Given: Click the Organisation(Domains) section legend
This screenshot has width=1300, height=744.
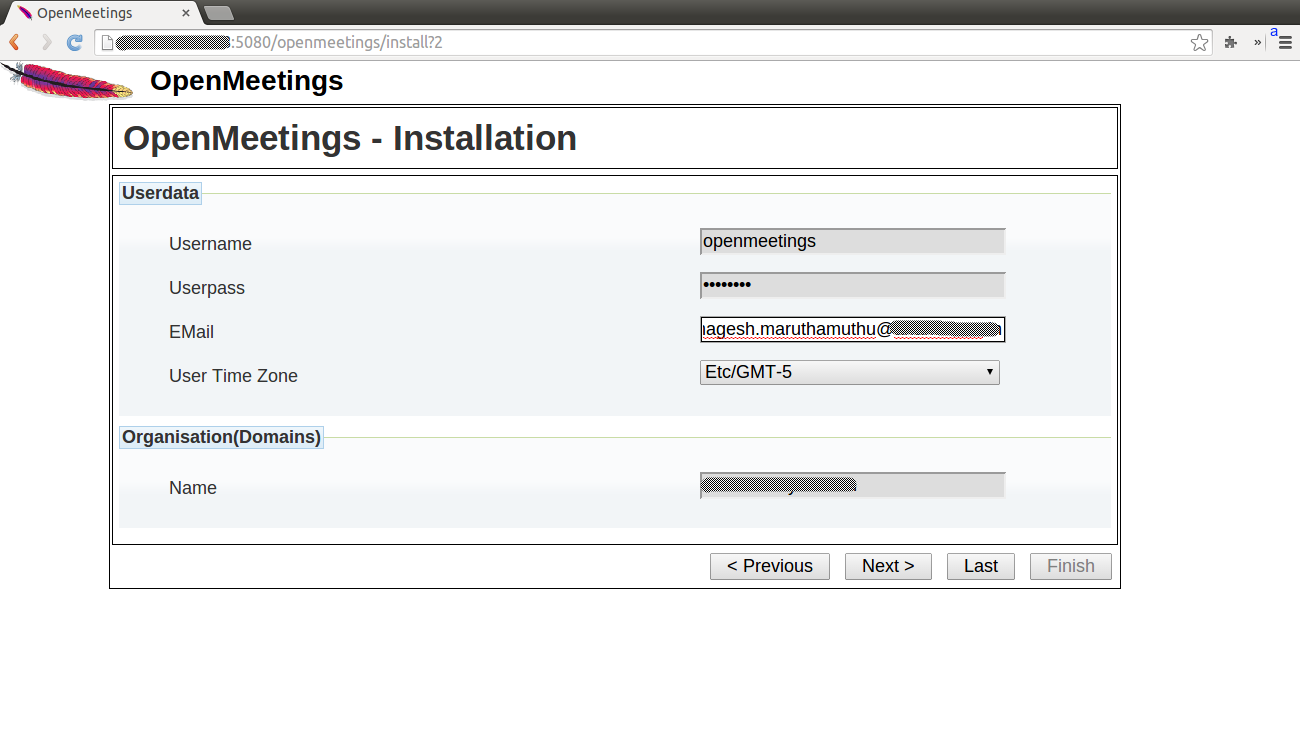Looking at the screenshot, I should (221, 437).
